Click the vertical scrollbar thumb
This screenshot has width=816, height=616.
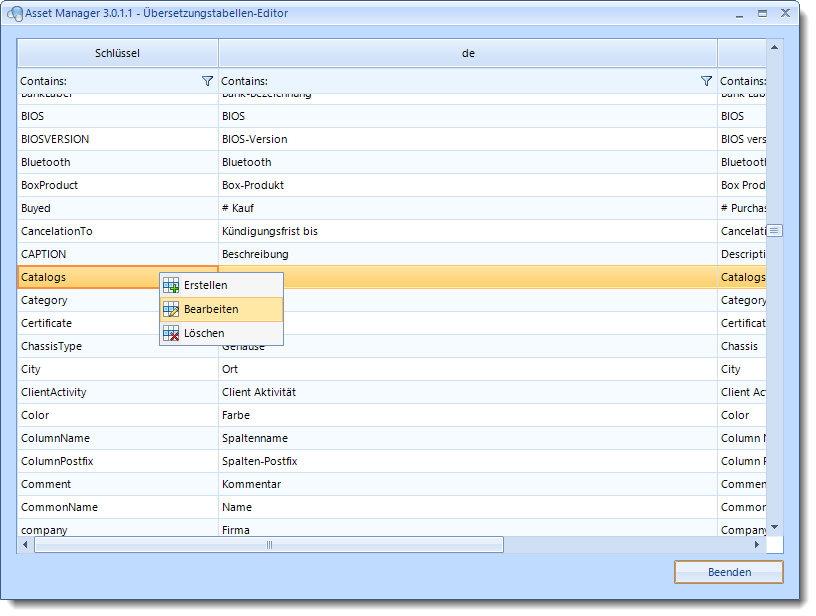[x=774, y=230]
